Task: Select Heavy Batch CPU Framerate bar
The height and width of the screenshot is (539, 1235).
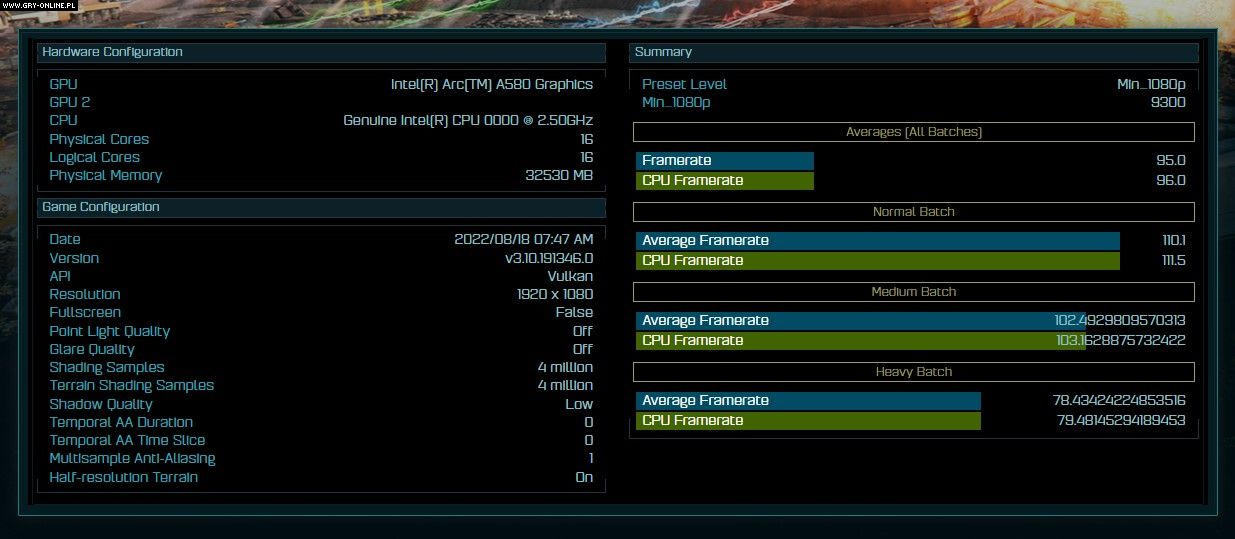Action: pos(808,421)
